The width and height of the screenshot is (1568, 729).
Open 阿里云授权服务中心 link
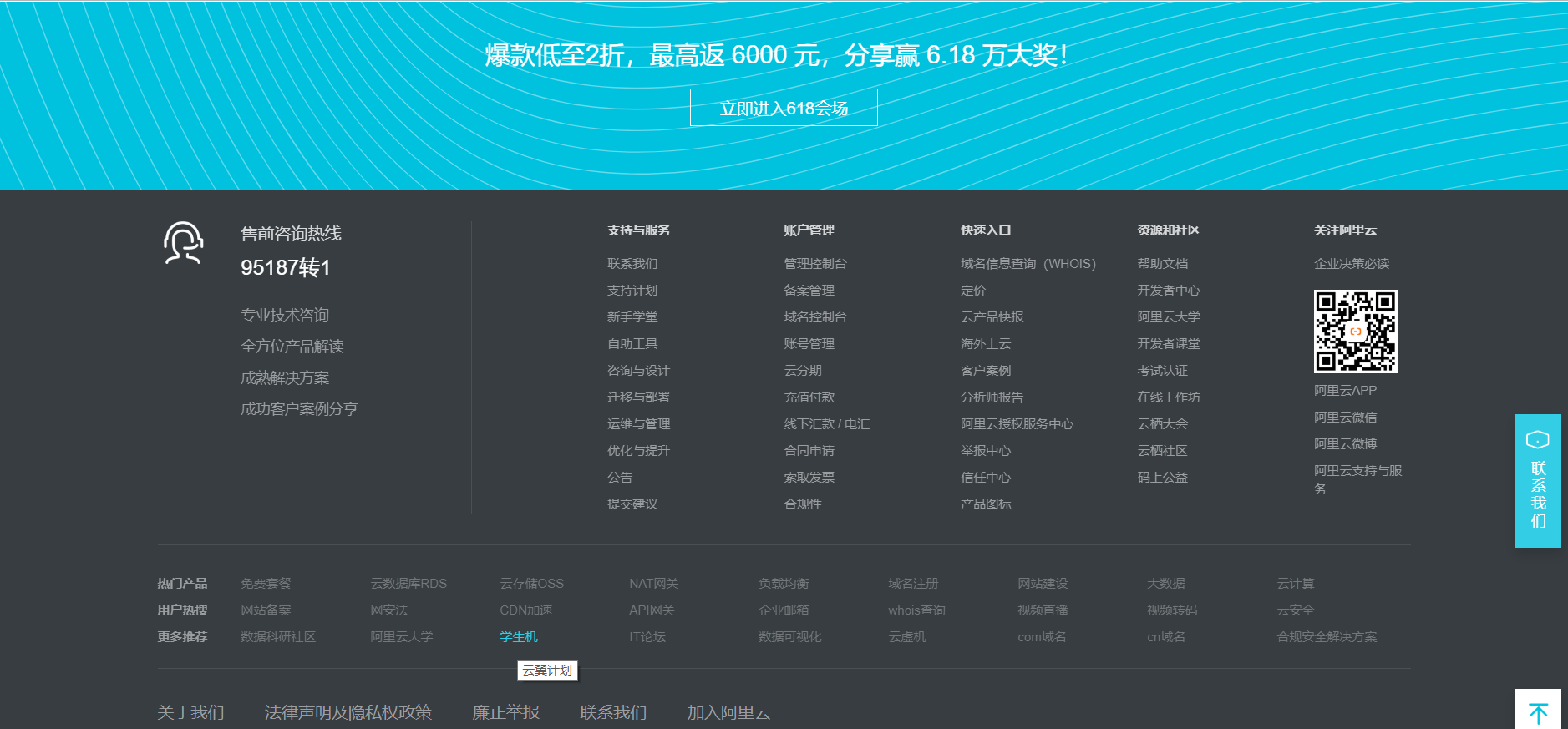(x=1017, y=424)
